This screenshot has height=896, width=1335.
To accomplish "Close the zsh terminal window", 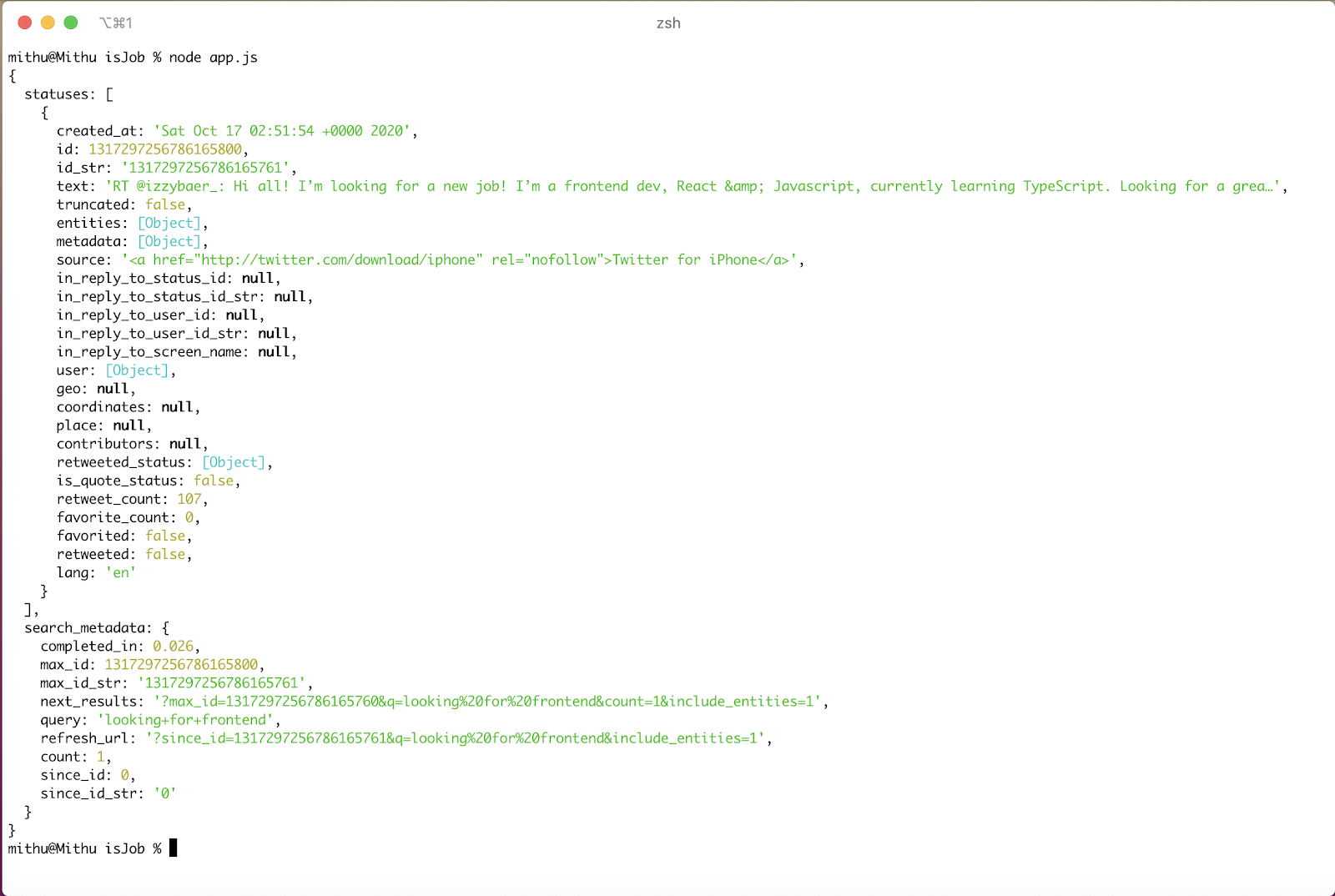I will (x=25, y=23).
